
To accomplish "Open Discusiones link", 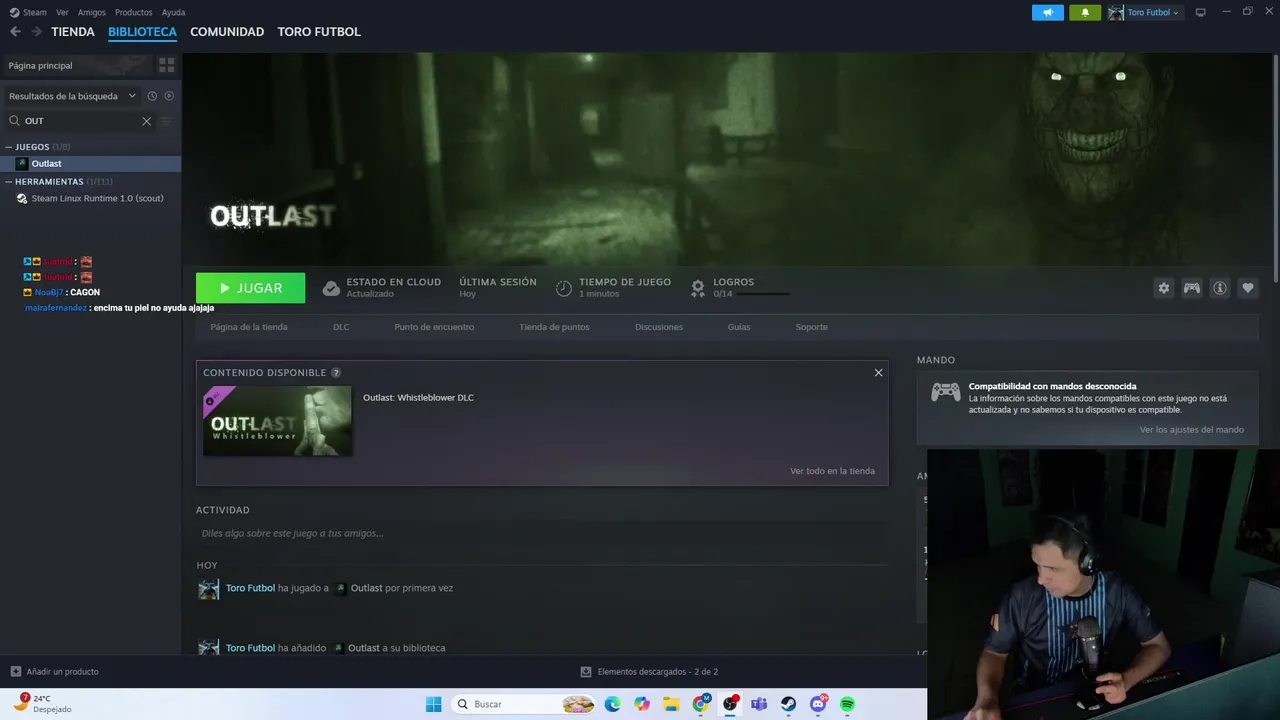I will tap(659, 327).
